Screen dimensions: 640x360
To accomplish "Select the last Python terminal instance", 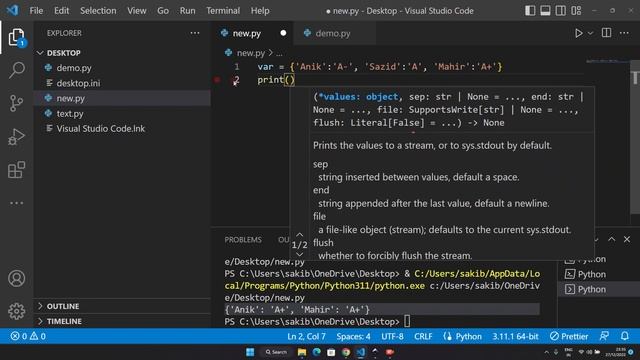I will pyautogui.click(x=600, y=289).
